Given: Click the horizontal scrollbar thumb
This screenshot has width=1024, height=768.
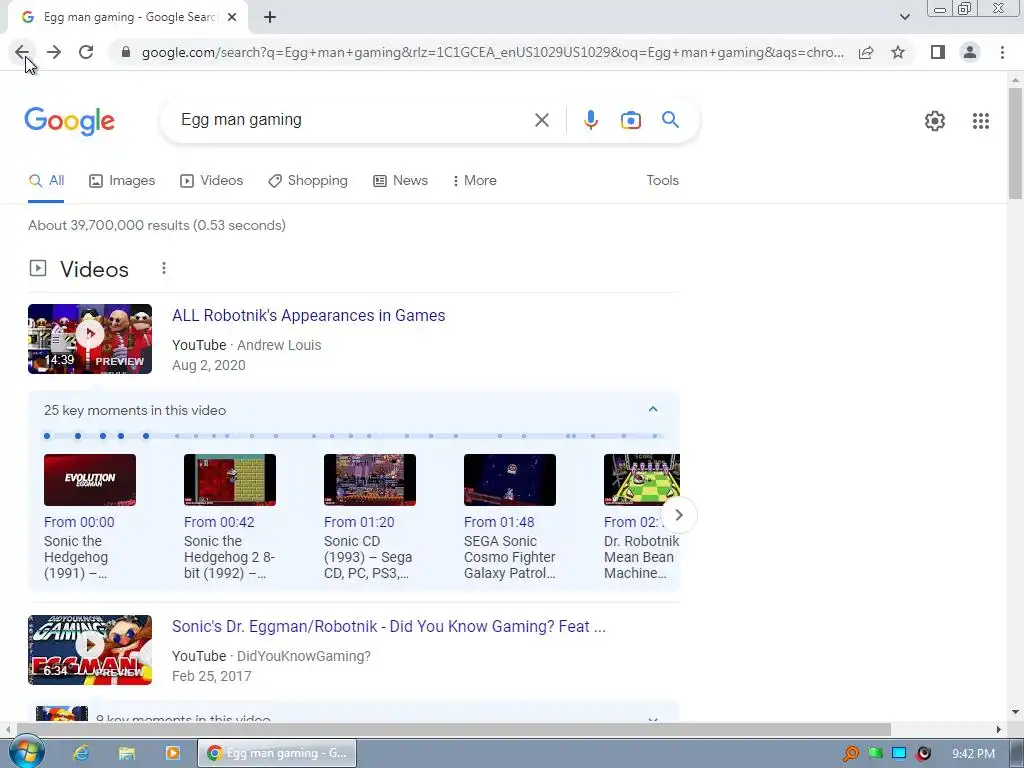Looking at the screenshot, I should coord(454,729).
